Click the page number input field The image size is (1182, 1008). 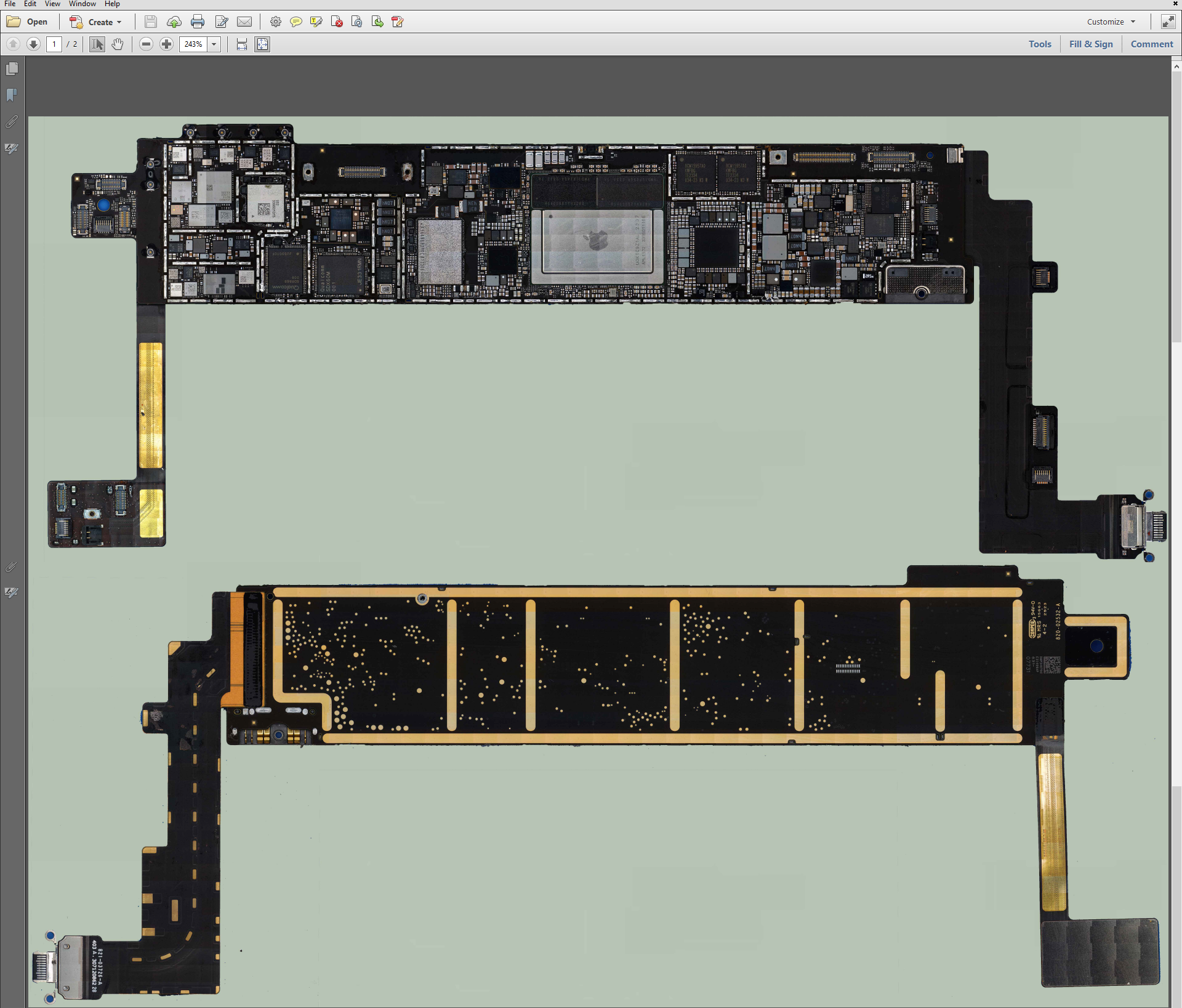coord(54,44)
